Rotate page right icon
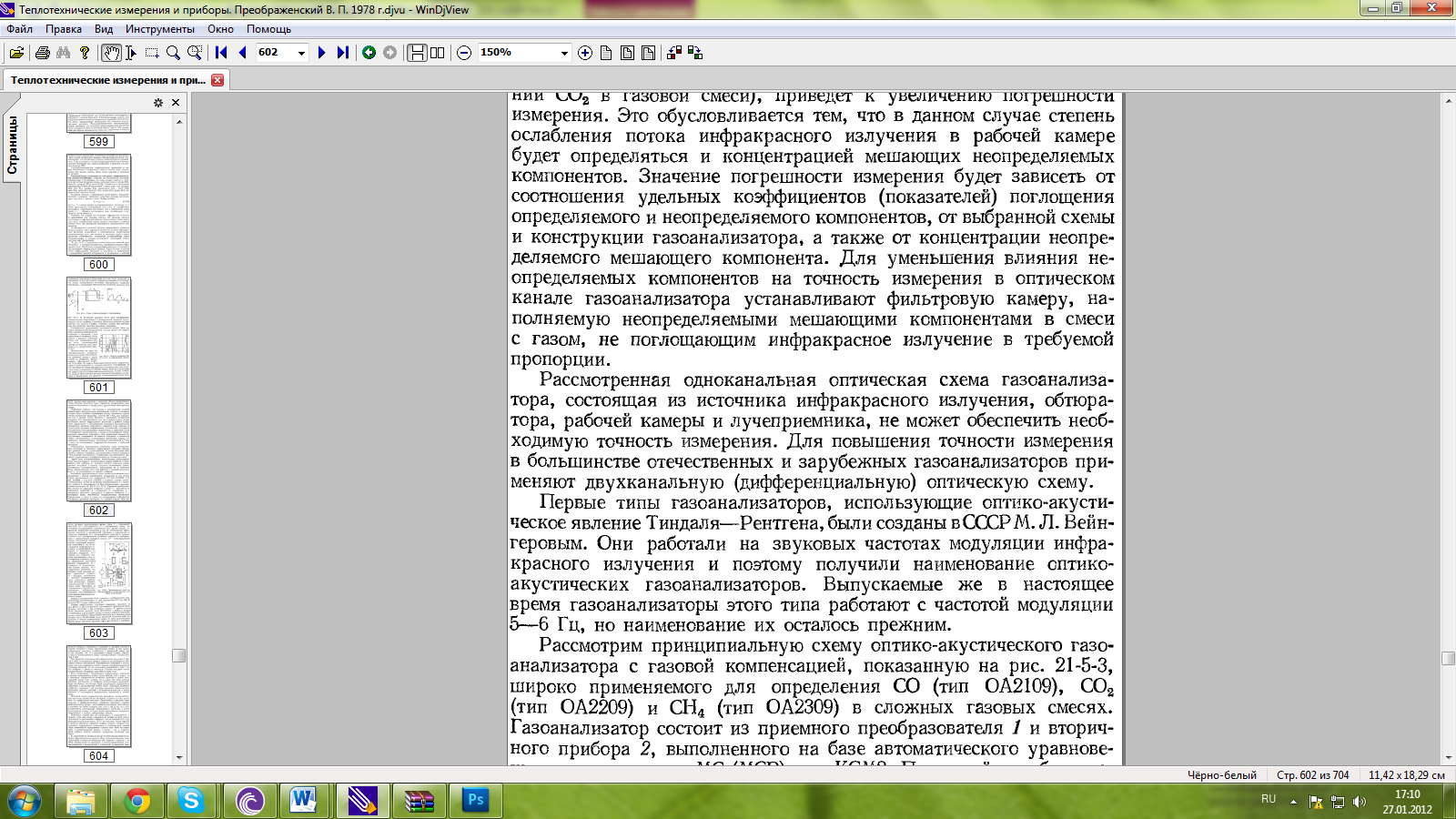Screen dimensions: 1456x819 pos(695,53)
